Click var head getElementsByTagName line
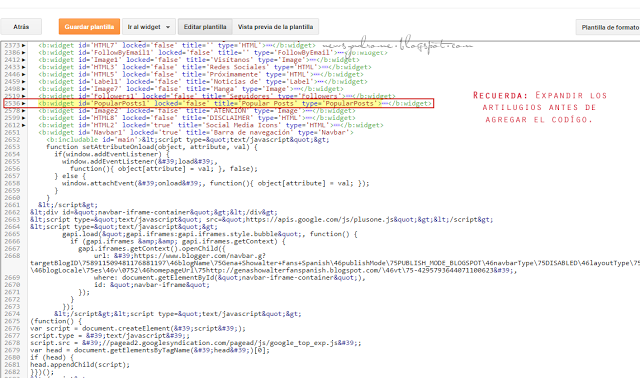This screenshot has width=640, height=378. point(150,350)
